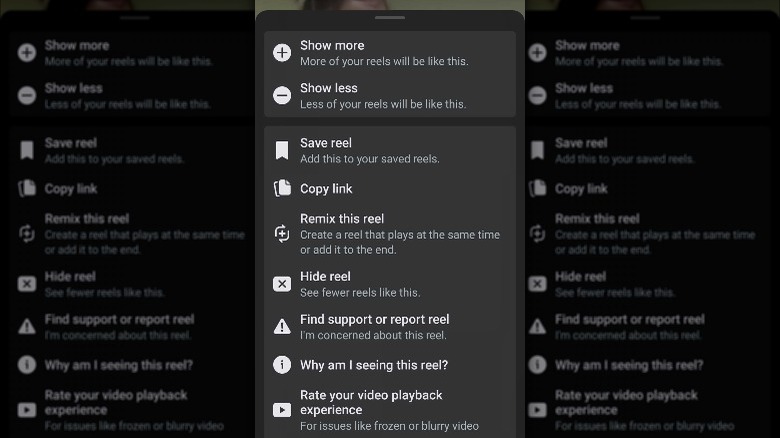Choose the 'Show less' menu option

point(330,88)
